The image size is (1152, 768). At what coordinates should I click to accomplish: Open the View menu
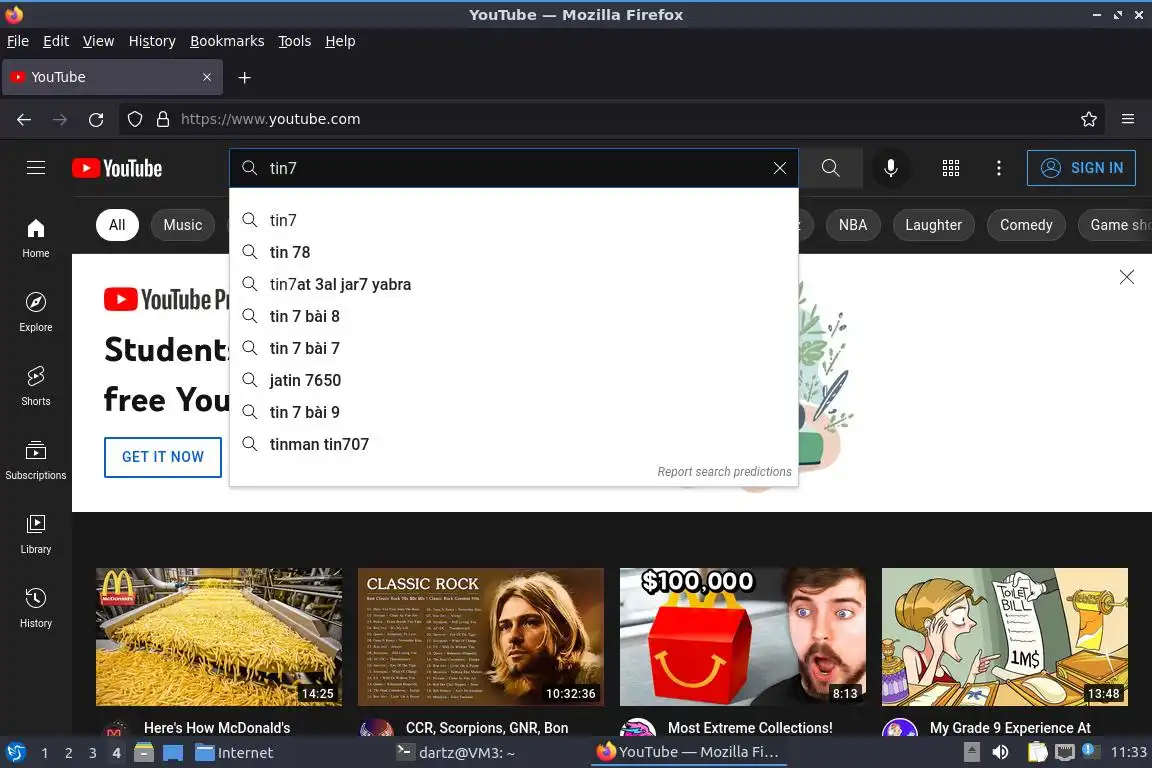click(x=98, y=41)
